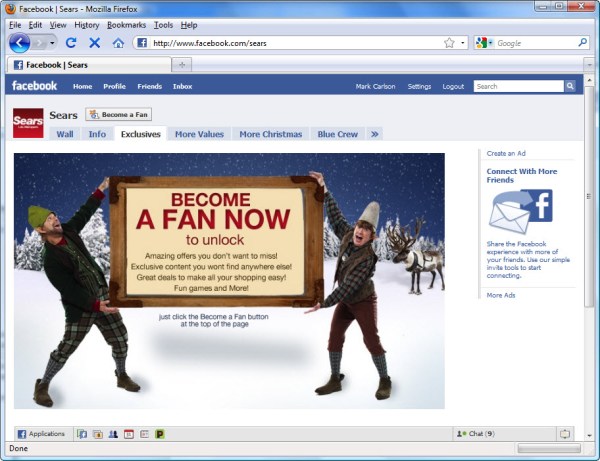Viewport: 600px width, 461px height.
Task: Switch to the Info tab
Action: pos(97,134)
